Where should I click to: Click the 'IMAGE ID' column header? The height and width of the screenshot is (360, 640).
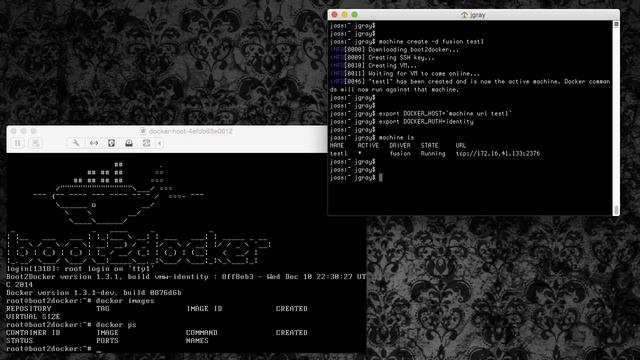point(204,309)
